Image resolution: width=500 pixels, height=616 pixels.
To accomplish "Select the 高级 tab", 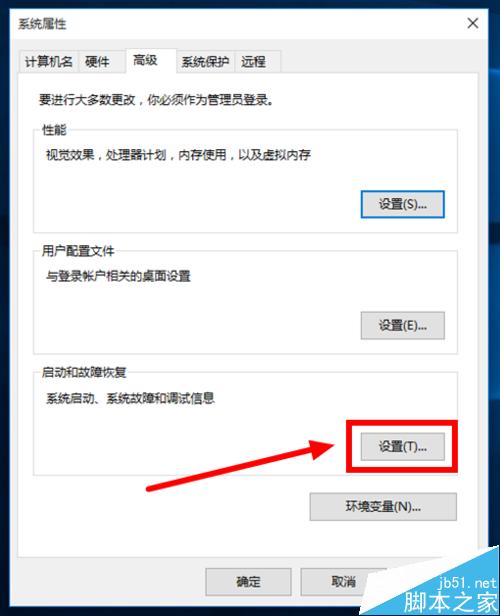I will coord(151,60).
